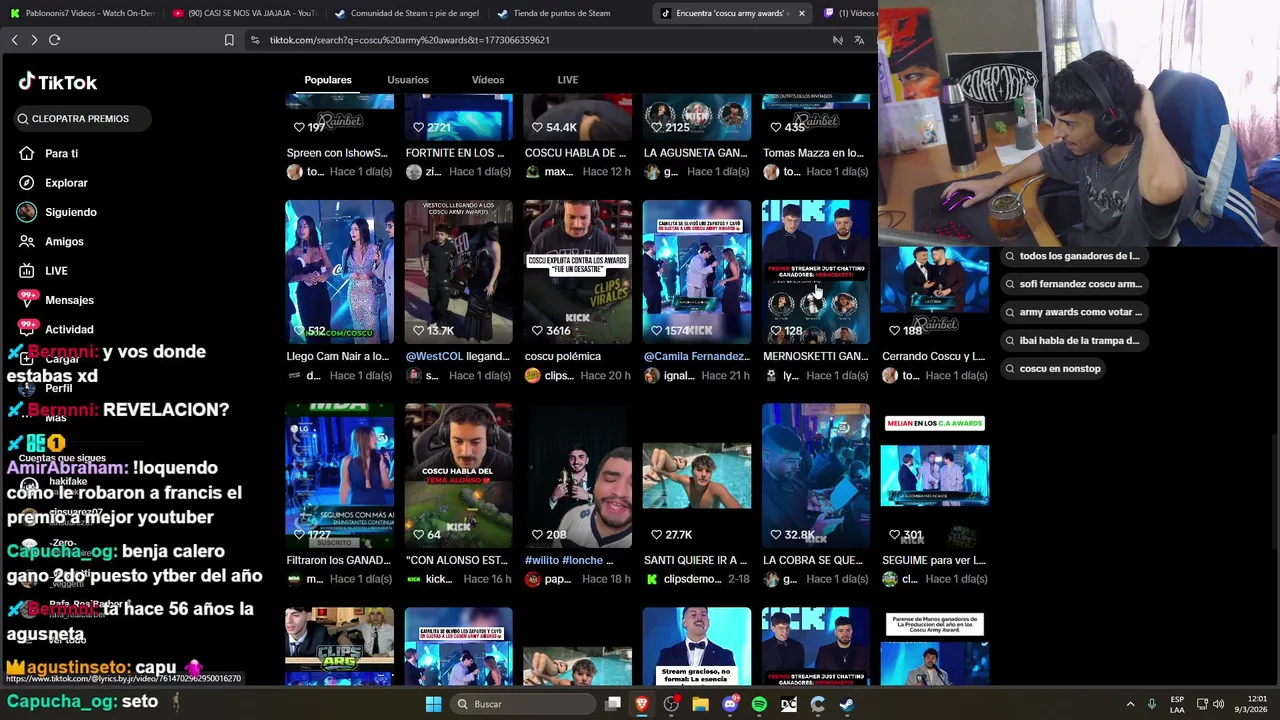Click caption 'COSCU HABLA DE ...'
1280x720 pixels.
(x=575, y=153)
